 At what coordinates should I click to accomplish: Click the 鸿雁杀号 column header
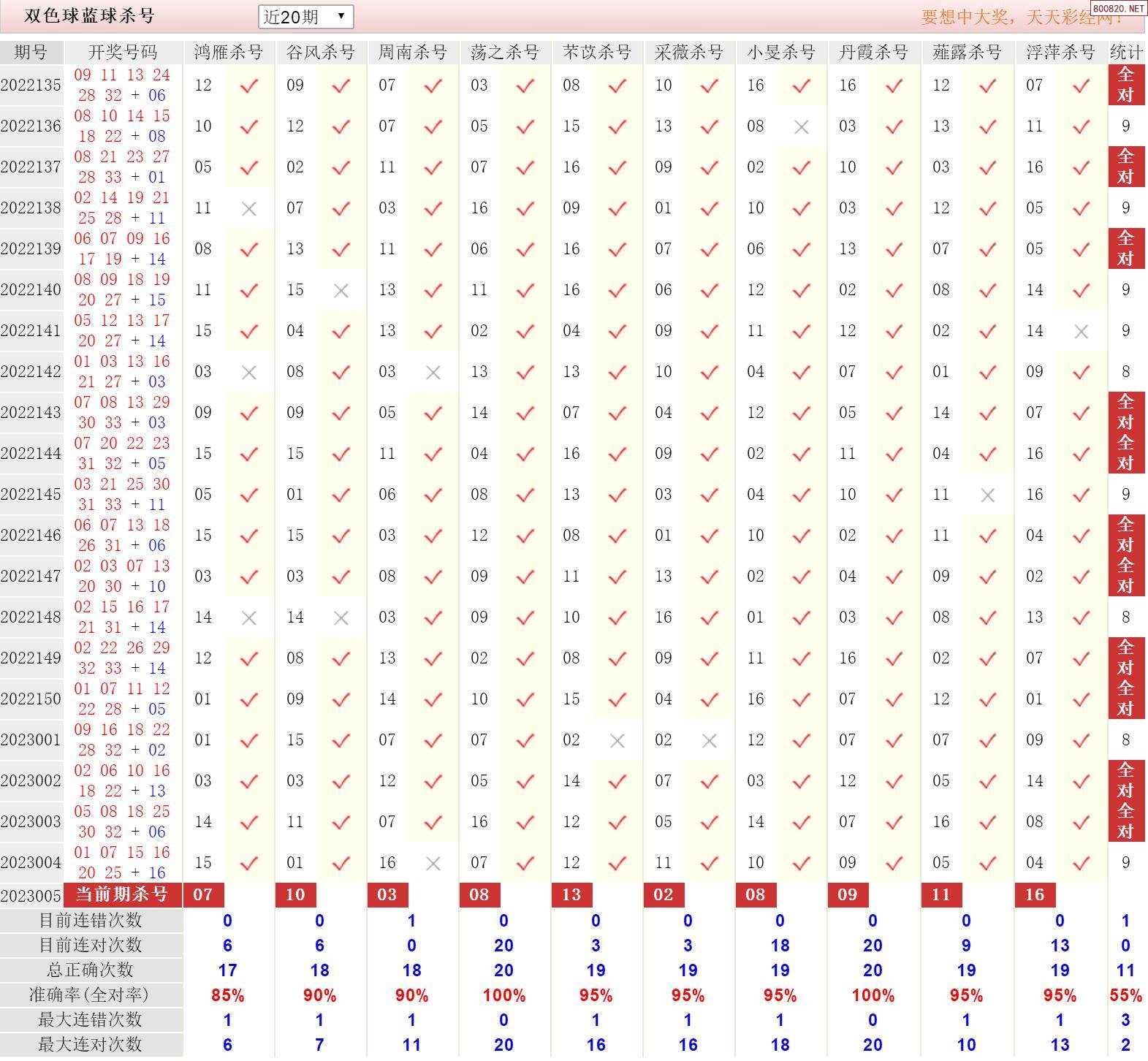[x=229, y=53]
